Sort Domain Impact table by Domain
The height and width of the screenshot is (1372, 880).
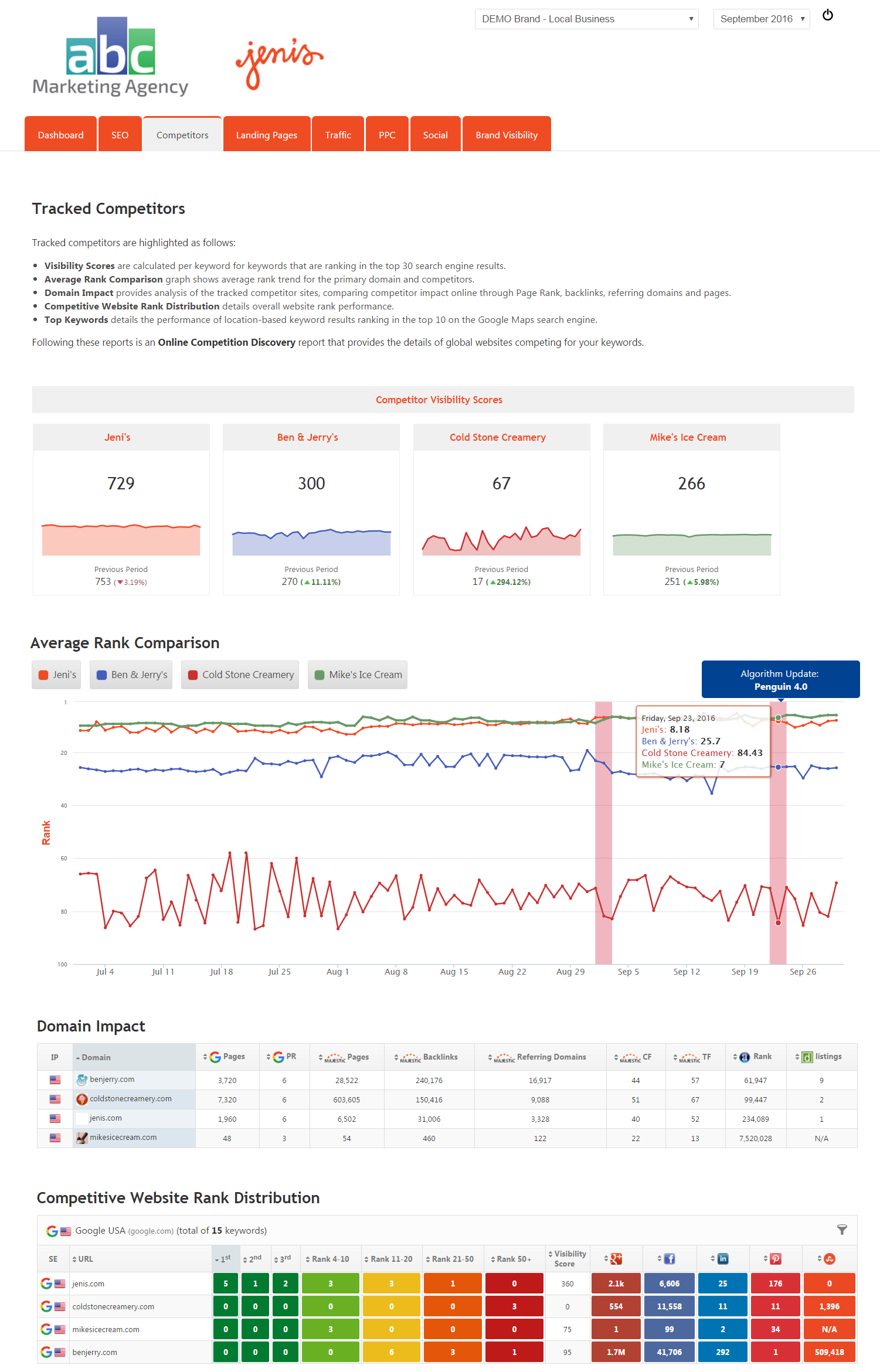coord(96,1057)
